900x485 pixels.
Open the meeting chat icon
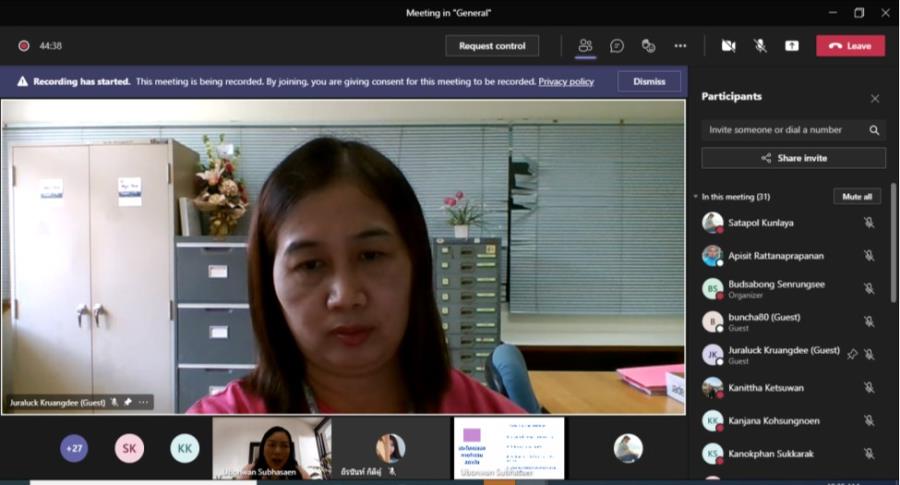(x=617, y=46)
